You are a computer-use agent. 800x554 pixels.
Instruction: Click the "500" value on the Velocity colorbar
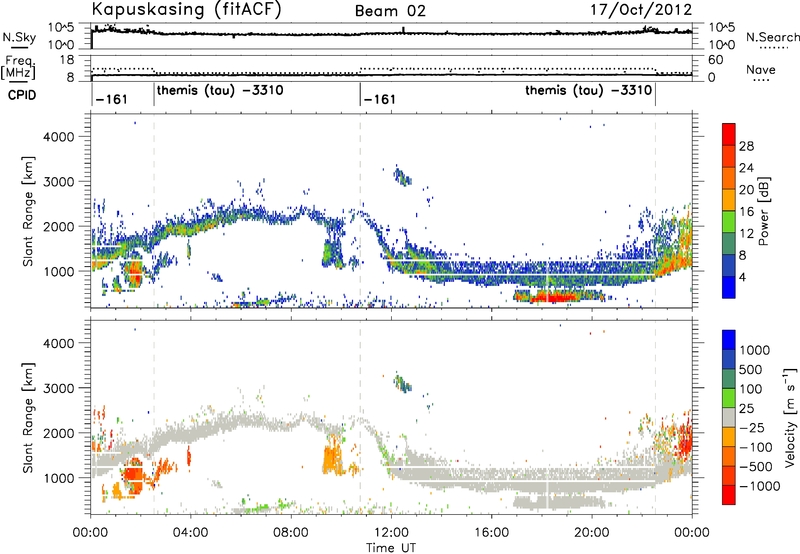click(x=751, y=369)
